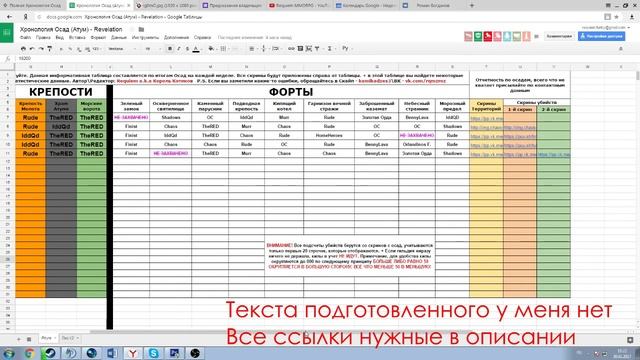Open the new browser tab plus button
Viewport: 640px width, 360px height.
(x=472, y=5)
